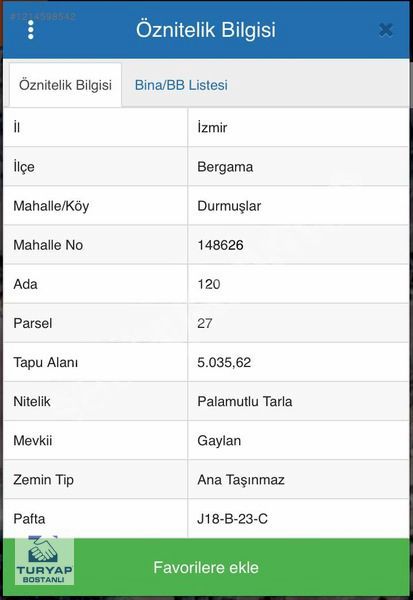Screen dimensions: 413x600
Task: Select the Tapu Alanı value 5.035,62
Action: (224, 362)
